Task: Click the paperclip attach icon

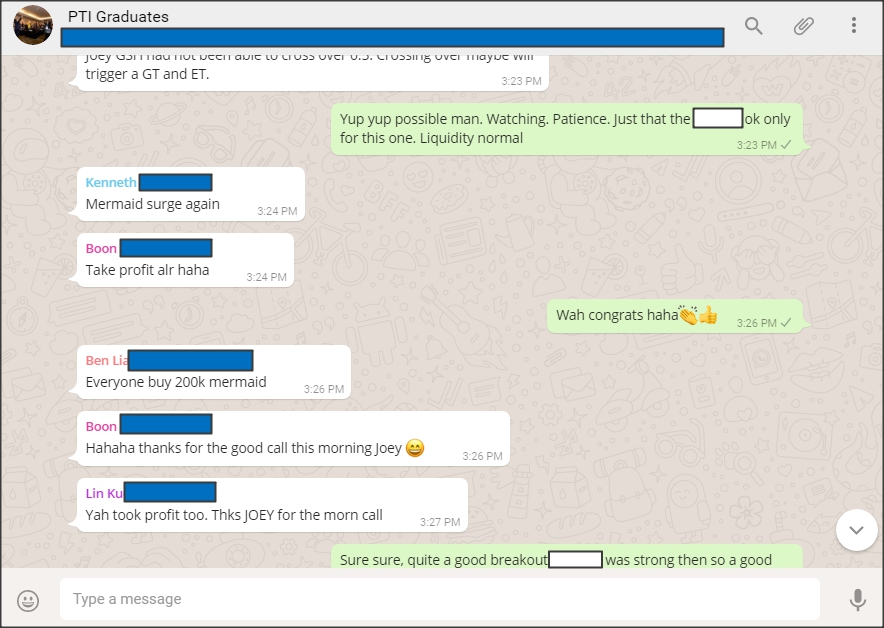Action: coord(803,26)
